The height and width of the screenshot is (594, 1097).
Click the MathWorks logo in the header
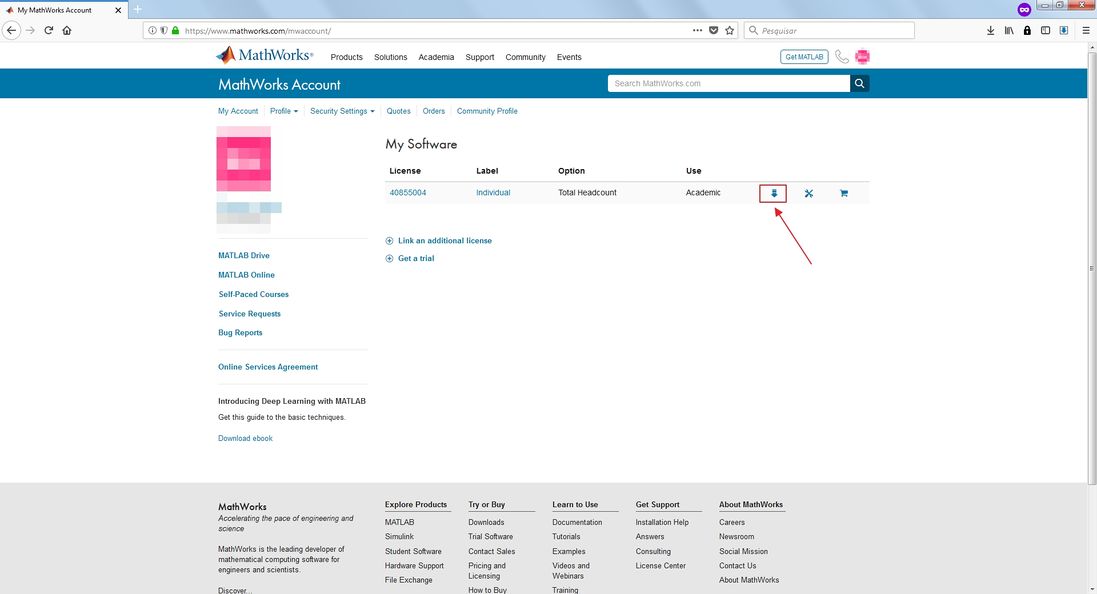(x=264, y=55)
